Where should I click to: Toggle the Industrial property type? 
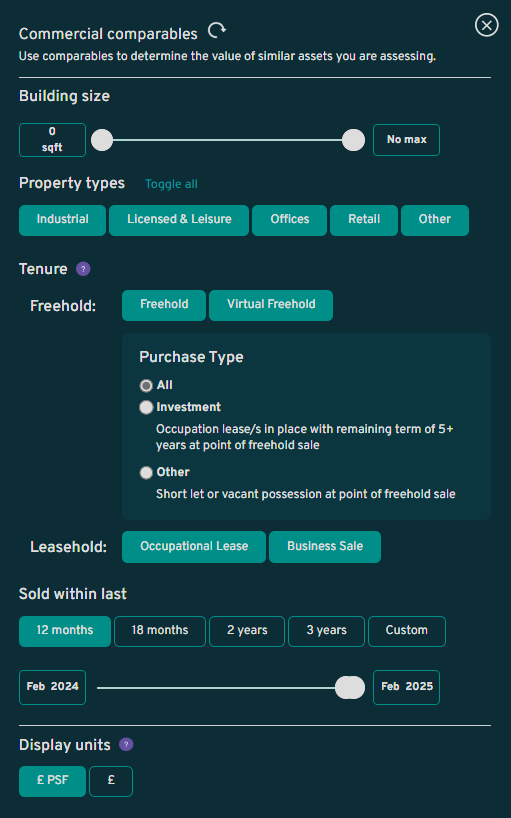click(63, 220)
